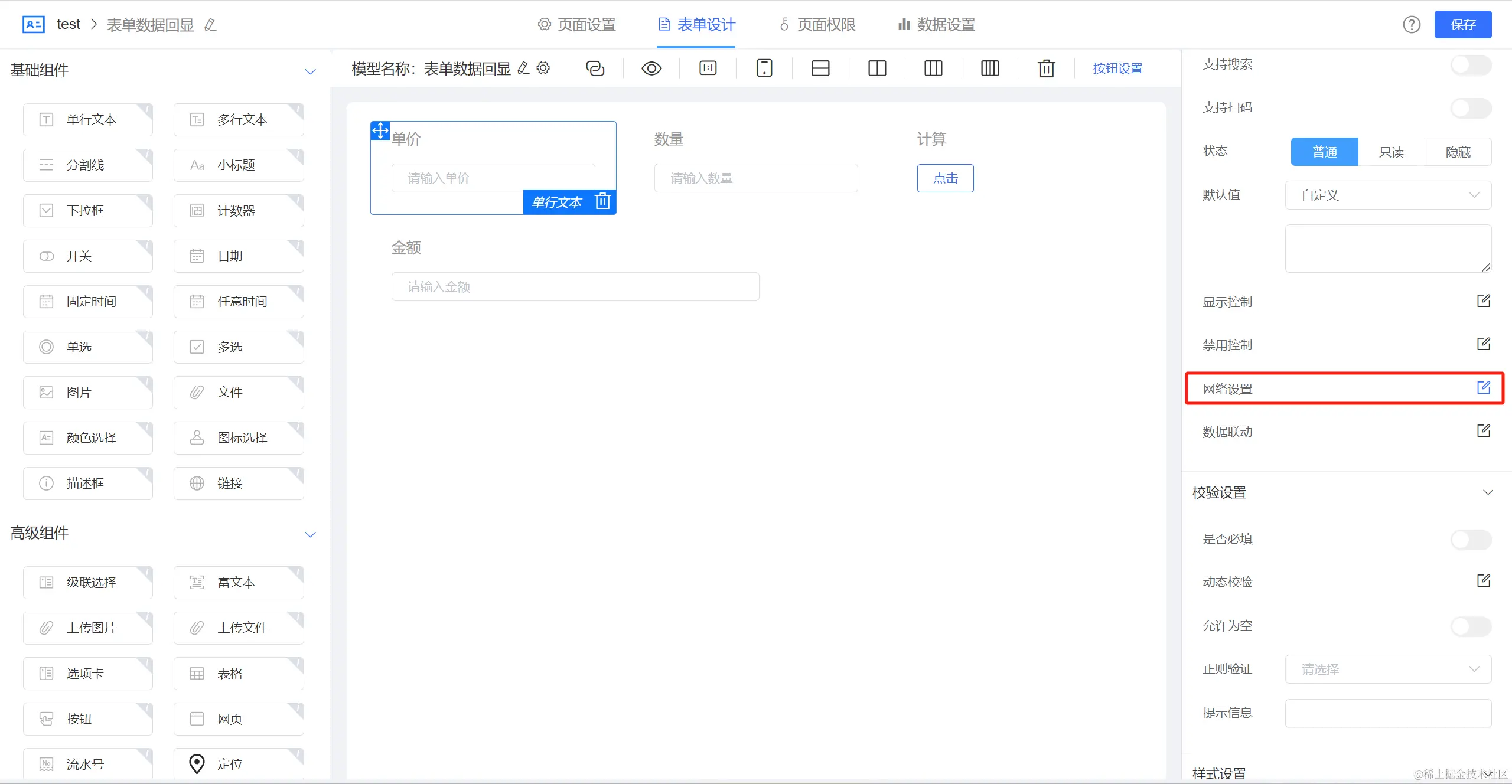The image size is (1512, 784).
Task: Switch to the 页面设置 tab
Action: tap(577, 25)
